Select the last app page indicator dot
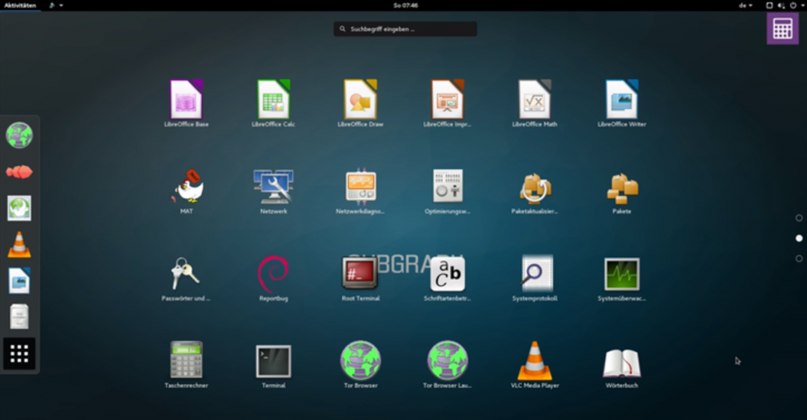 [x=799, y=258]
